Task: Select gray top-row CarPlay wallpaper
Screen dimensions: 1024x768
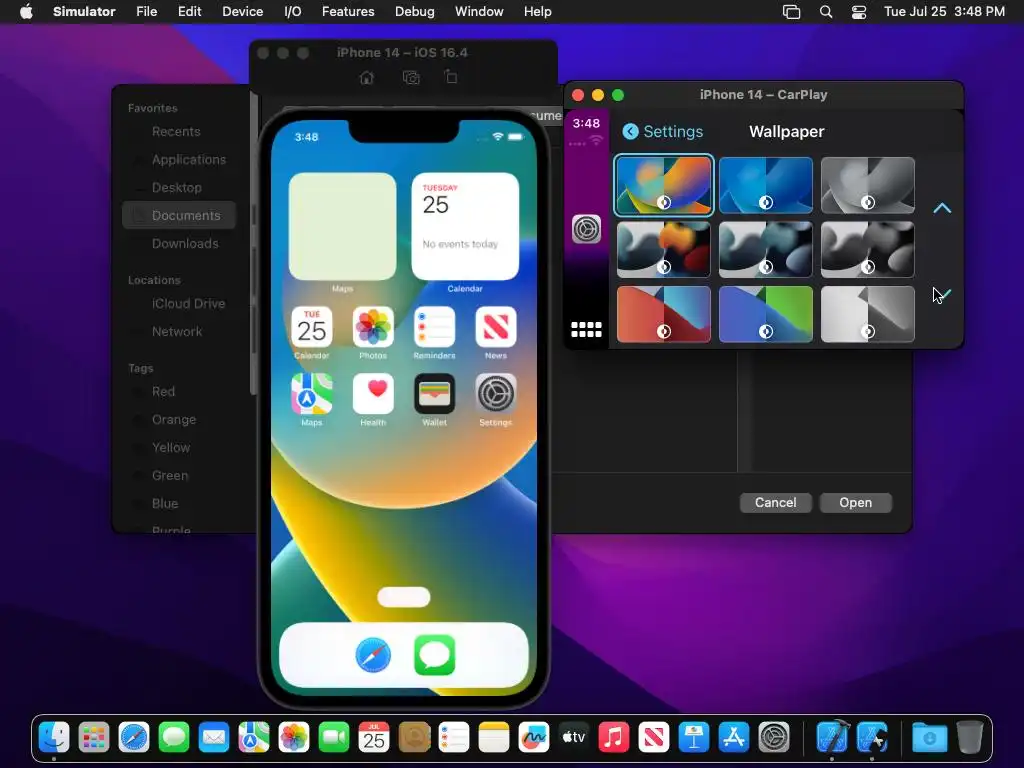Action: 867,185
